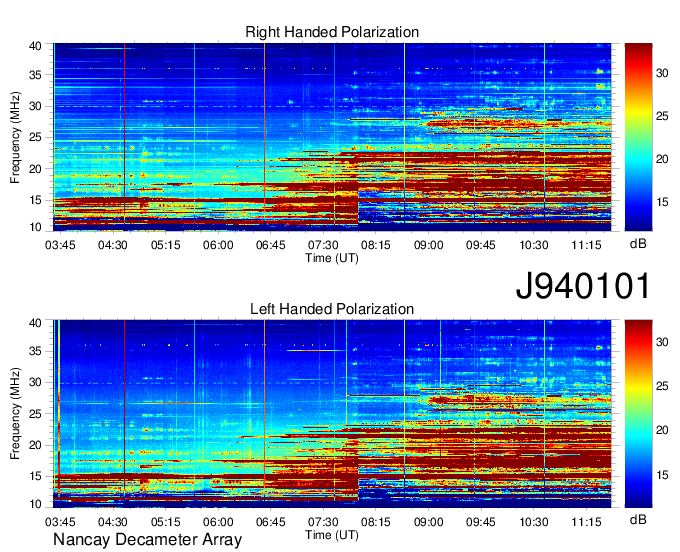Click the 20 MHz frequency tick on the Right Handed plot
This screenshot has height=552, width=680.
[x=35, y=169]
